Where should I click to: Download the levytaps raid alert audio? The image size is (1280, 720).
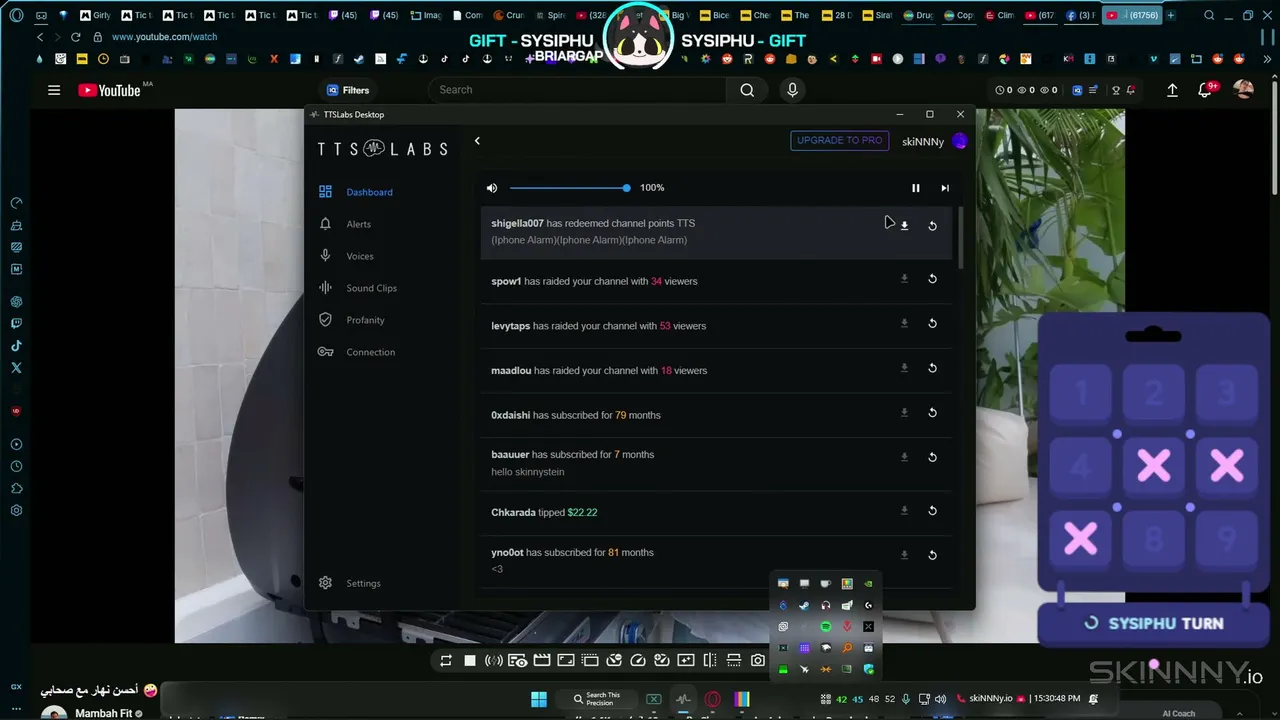click(x=904, y=323)
